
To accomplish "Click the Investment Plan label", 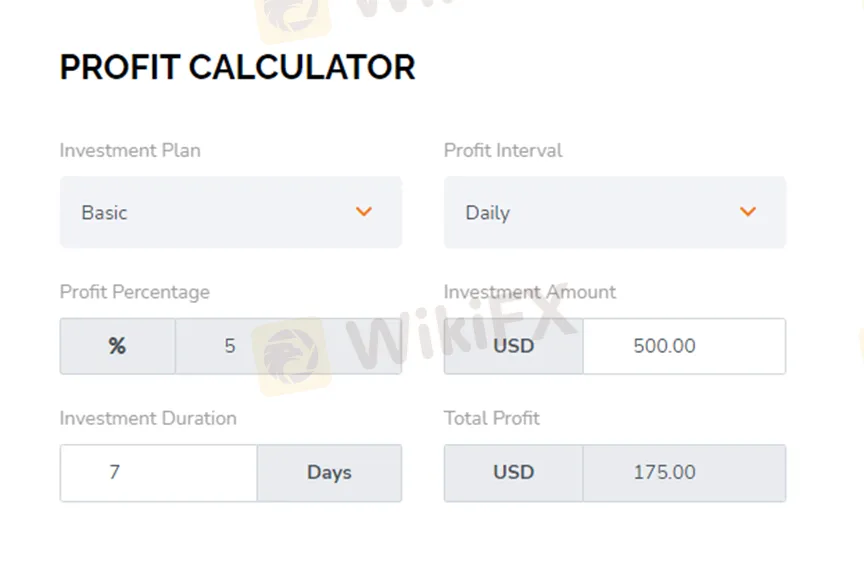I will tap(130, 151).
